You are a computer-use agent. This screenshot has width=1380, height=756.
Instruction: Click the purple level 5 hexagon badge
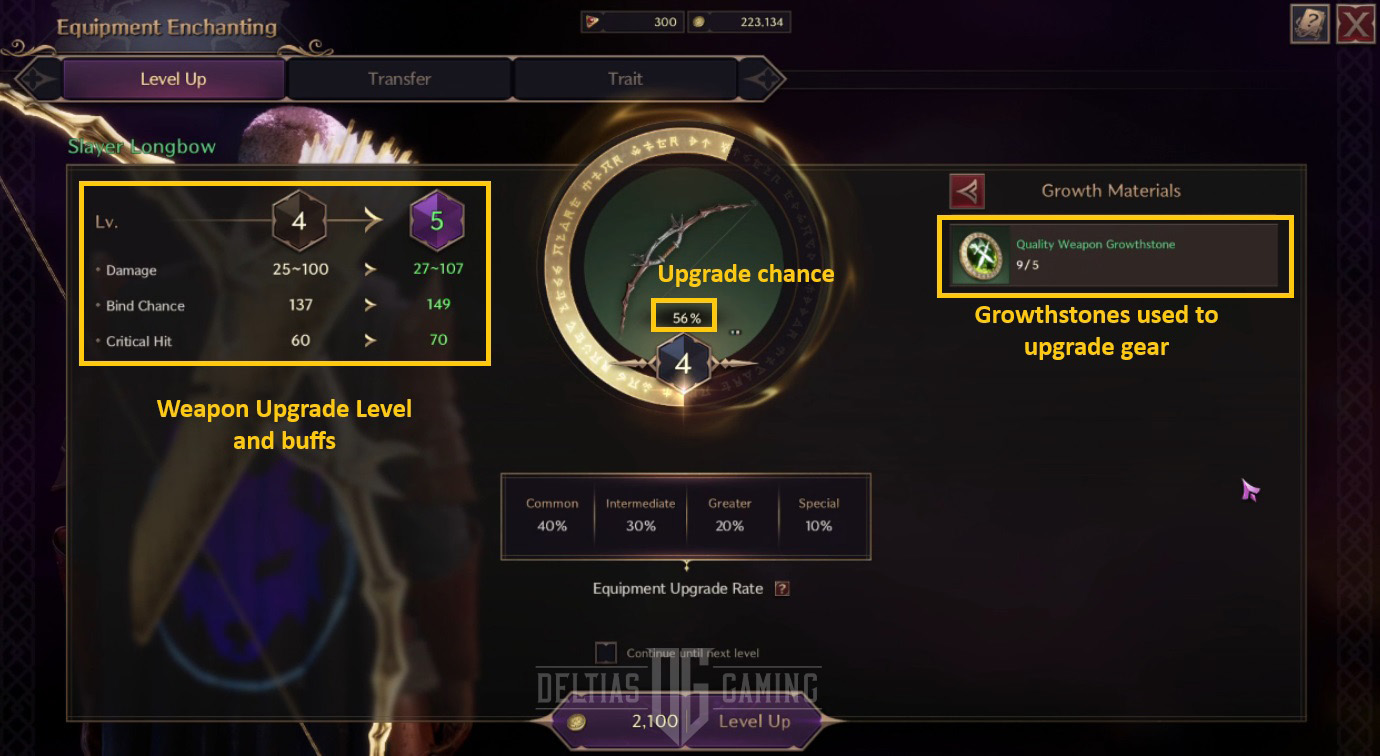coord(436,221)
